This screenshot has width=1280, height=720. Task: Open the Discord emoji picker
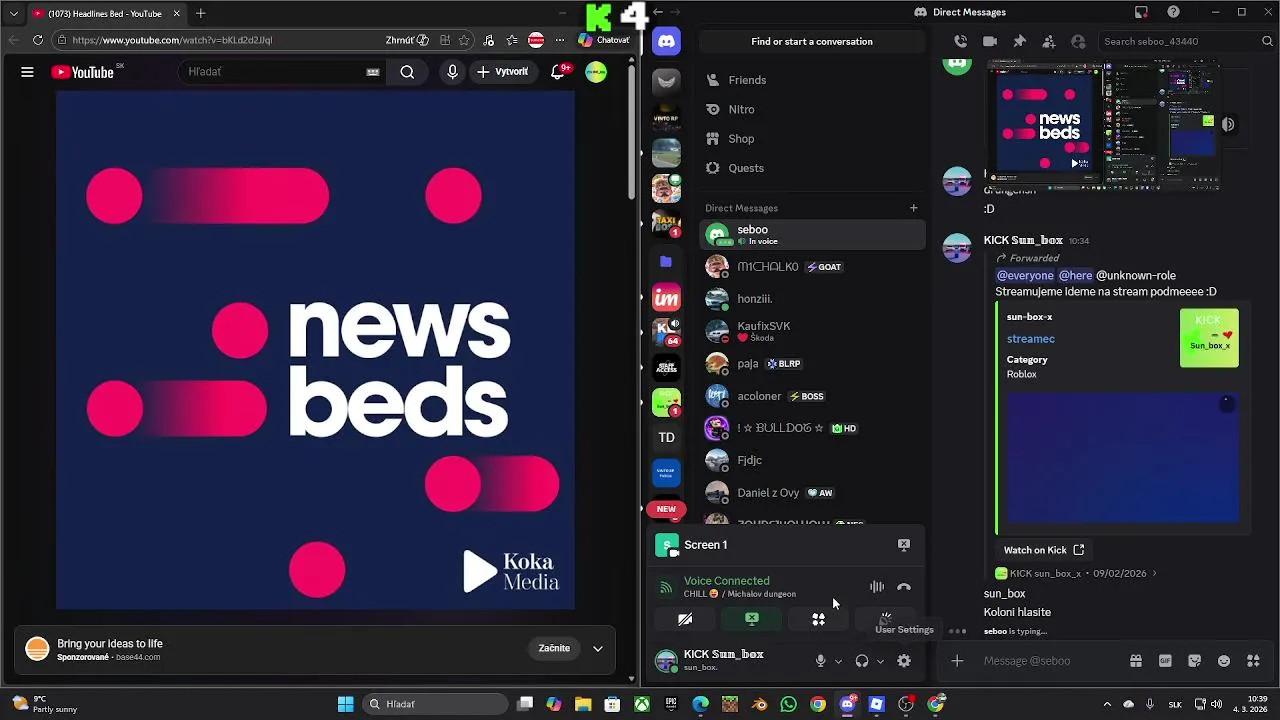pyautogui.click(x=1224, y=661)
